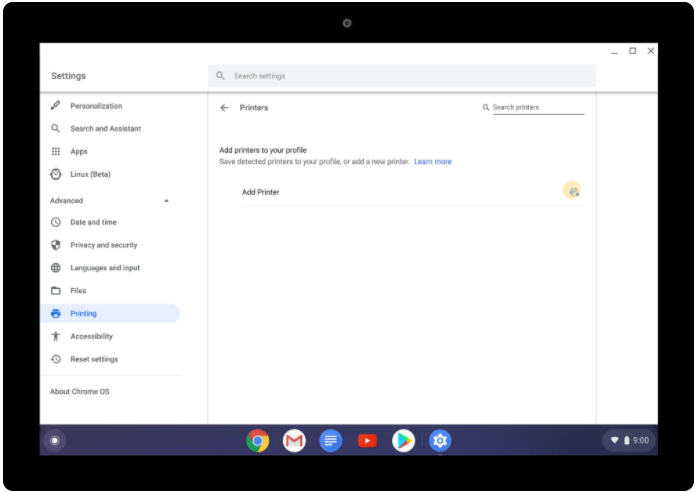Maximize the Settings window

pos(633,51)
